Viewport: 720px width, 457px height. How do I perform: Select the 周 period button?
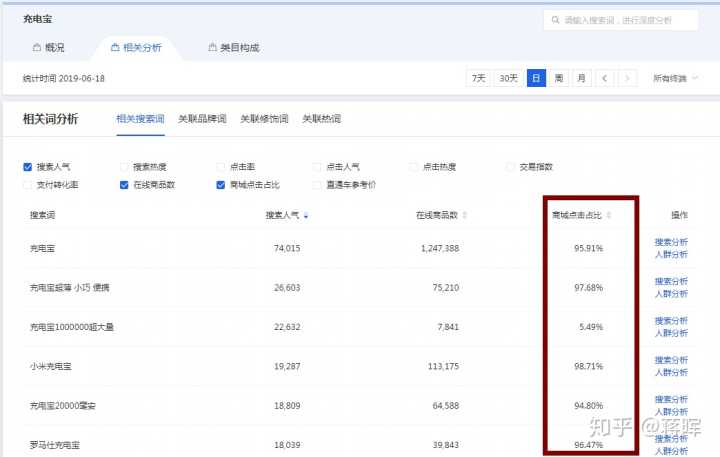click(559, 78)
